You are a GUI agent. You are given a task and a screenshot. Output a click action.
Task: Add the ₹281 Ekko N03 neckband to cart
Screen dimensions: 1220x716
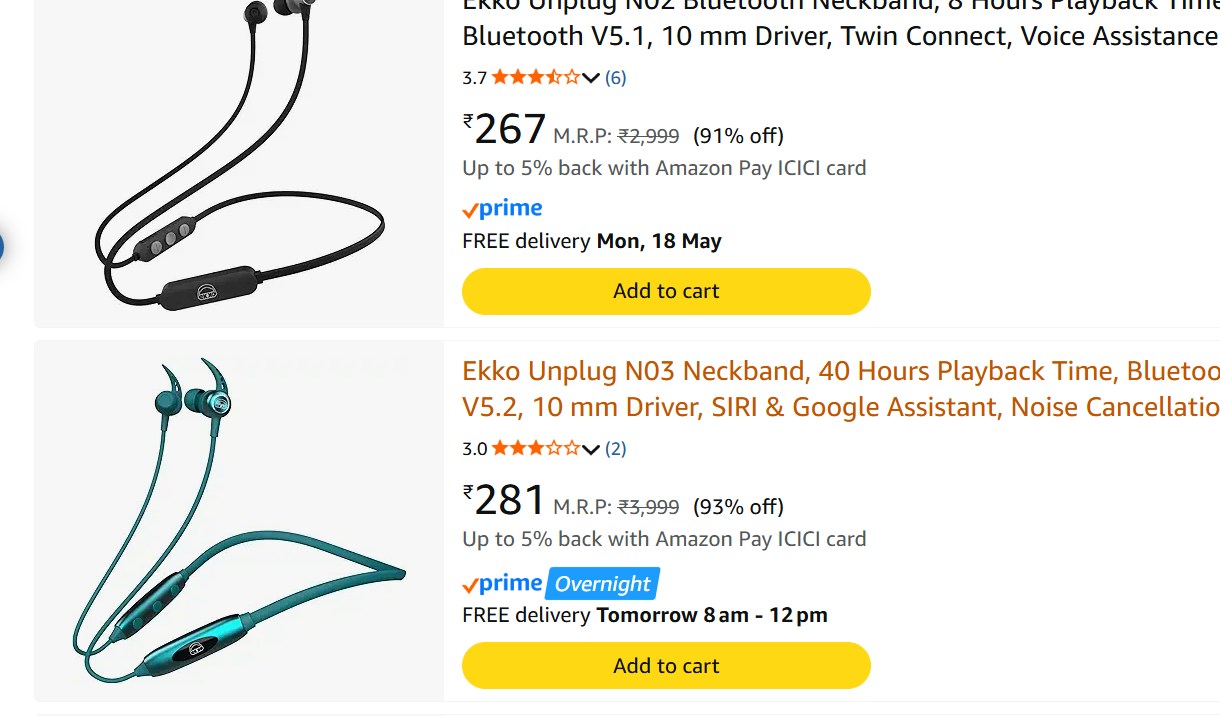[x=666, y=666]
